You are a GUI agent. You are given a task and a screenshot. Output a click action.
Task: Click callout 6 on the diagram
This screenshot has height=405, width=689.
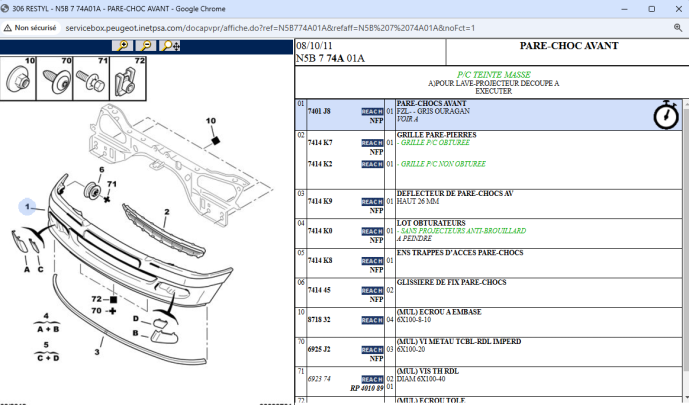[x=102, y=170]
